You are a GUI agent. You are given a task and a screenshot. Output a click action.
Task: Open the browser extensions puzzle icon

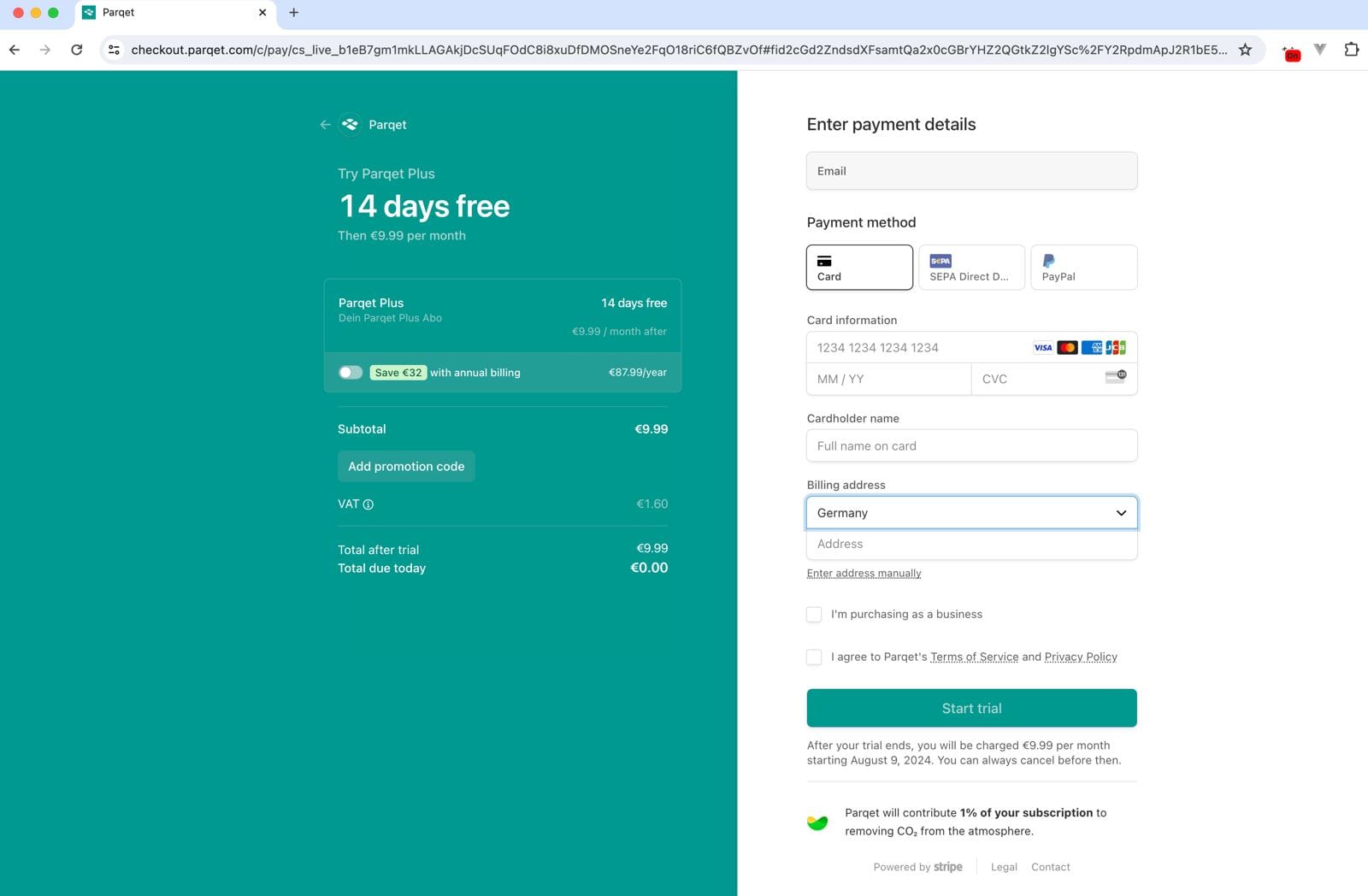coord(1351,50)
